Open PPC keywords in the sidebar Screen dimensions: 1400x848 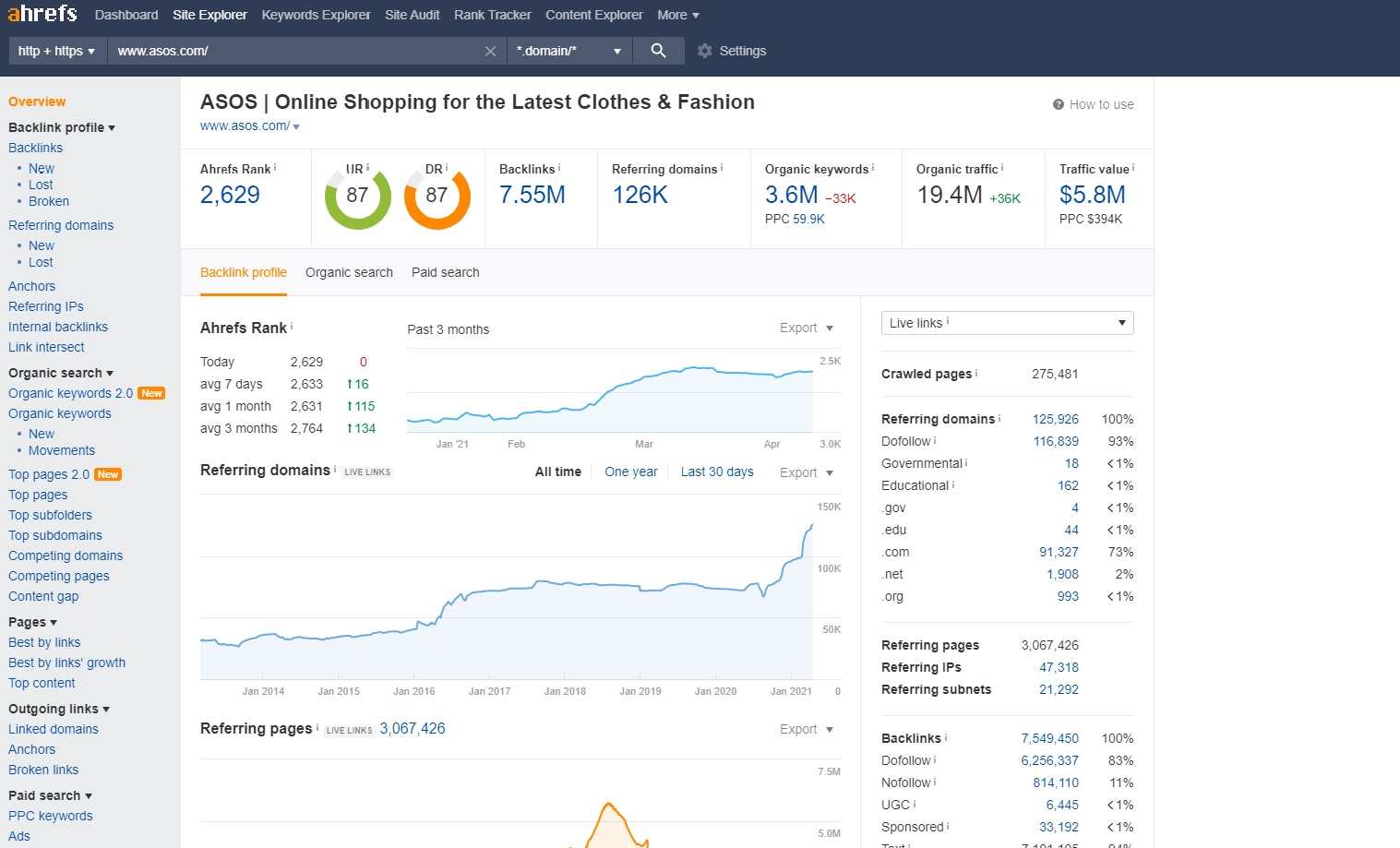(51, 816)
